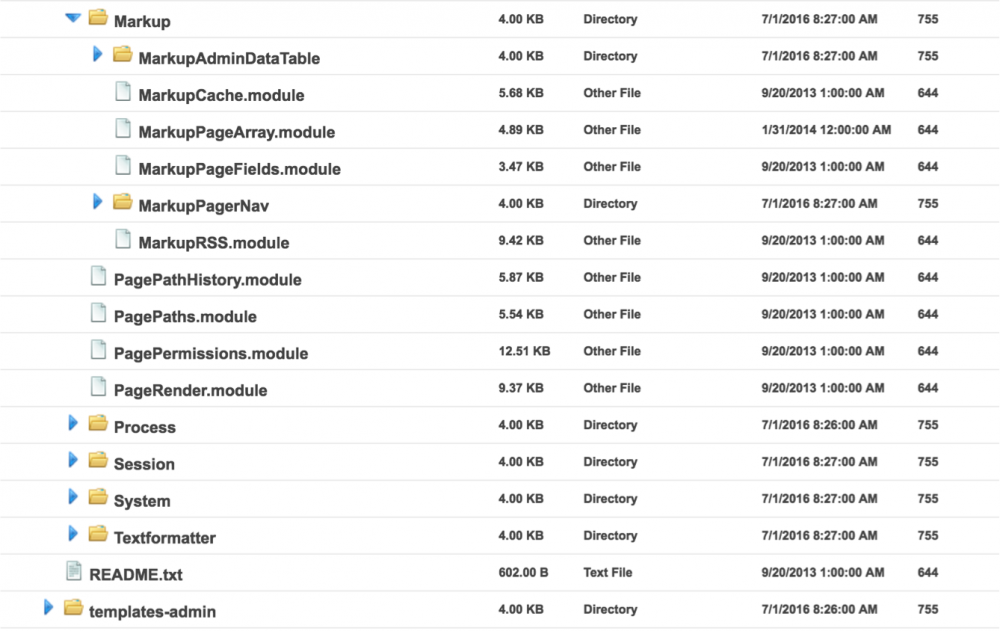Open the PagePathHistory.module file name
This screenshot has width=1000, height=631.
coord(207,280)
